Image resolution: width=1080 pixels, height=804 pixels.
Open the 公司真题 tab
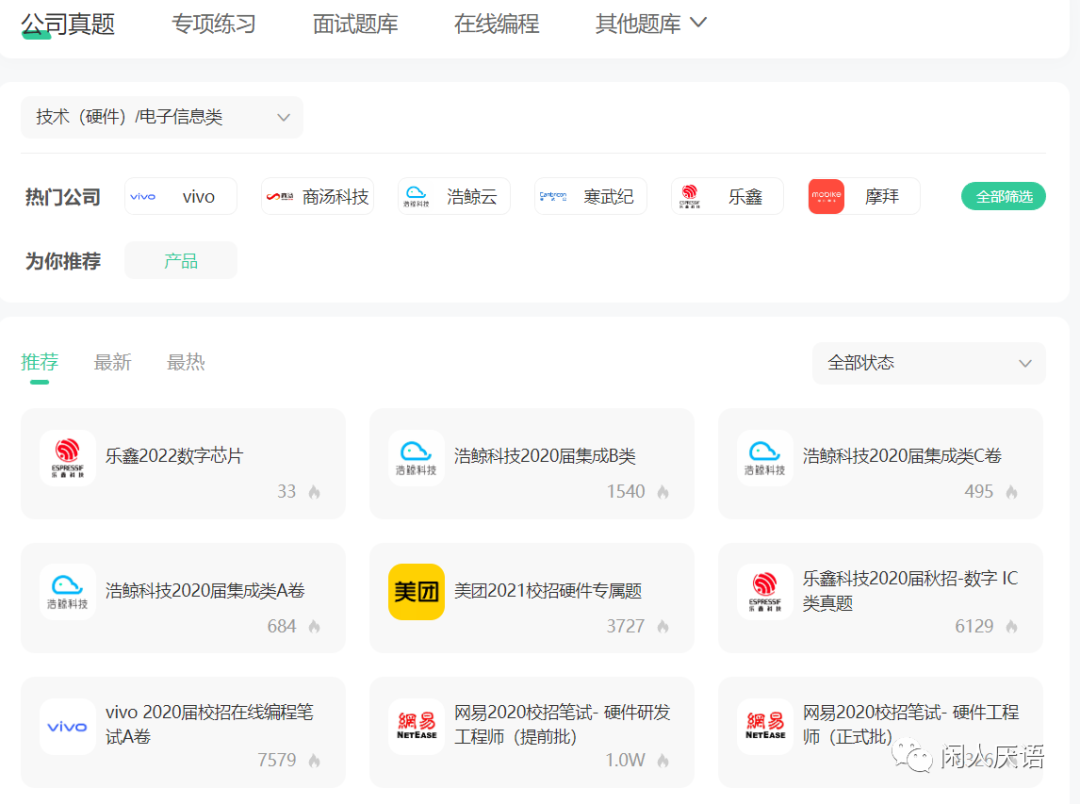point(68,24)
